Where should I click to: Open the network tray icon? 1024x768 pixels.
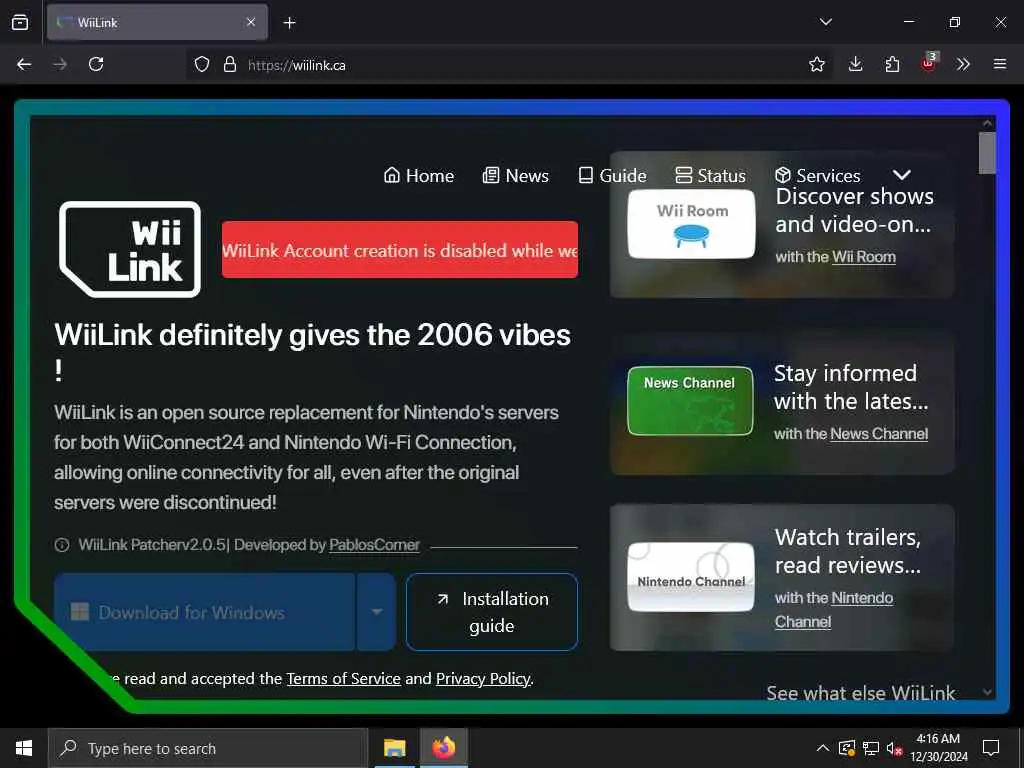[x=871, y=748]
